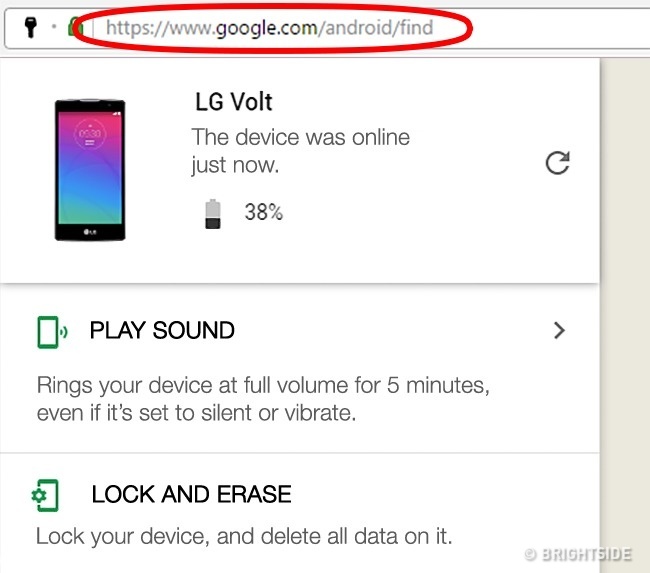Click the Lock and Erase gear icon
Viewport: 650px width, 573px height.
45,495
